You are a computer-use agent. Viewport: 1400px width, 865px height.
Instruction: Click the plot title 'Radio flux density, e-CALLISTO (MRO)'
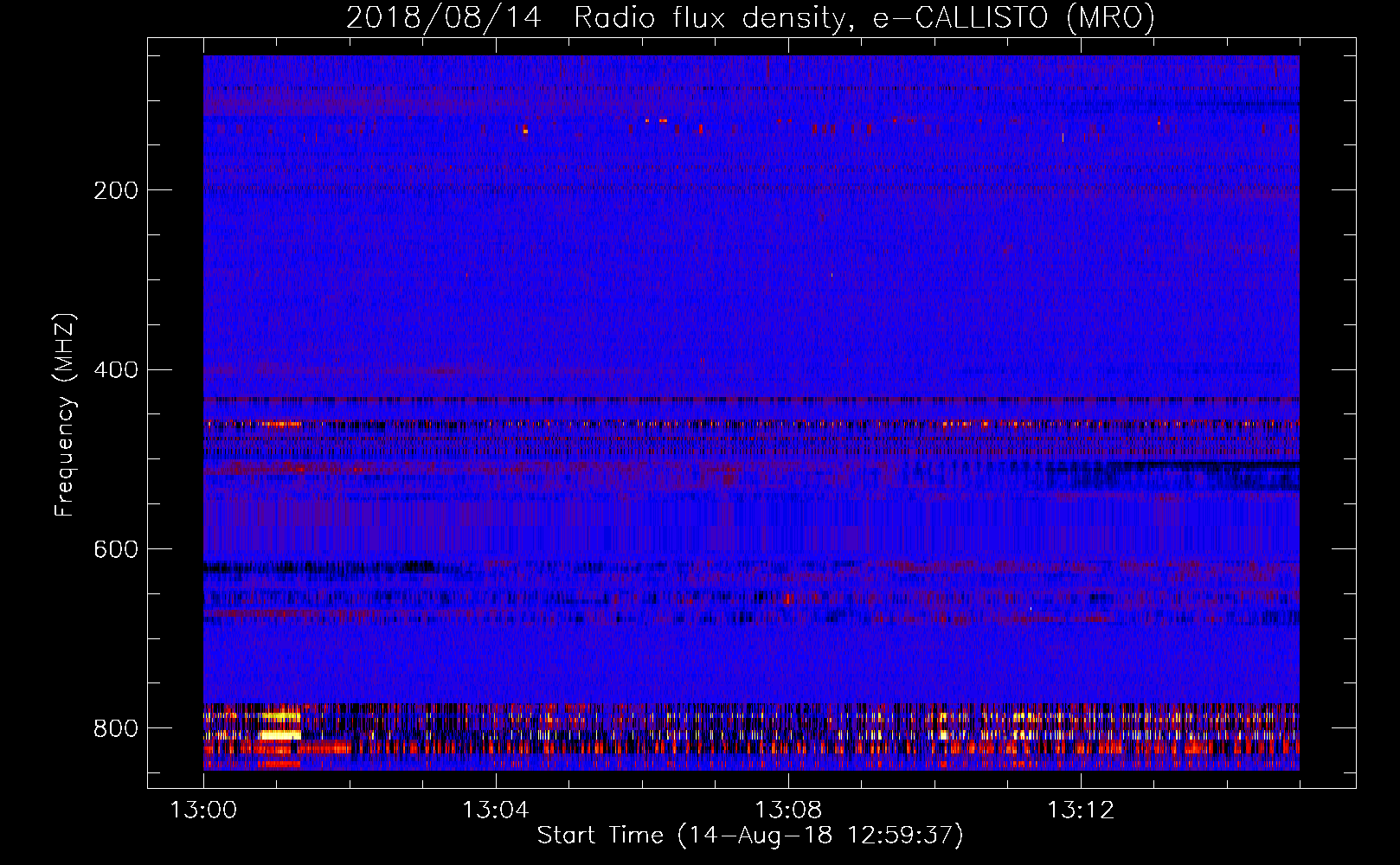[864, 17]
